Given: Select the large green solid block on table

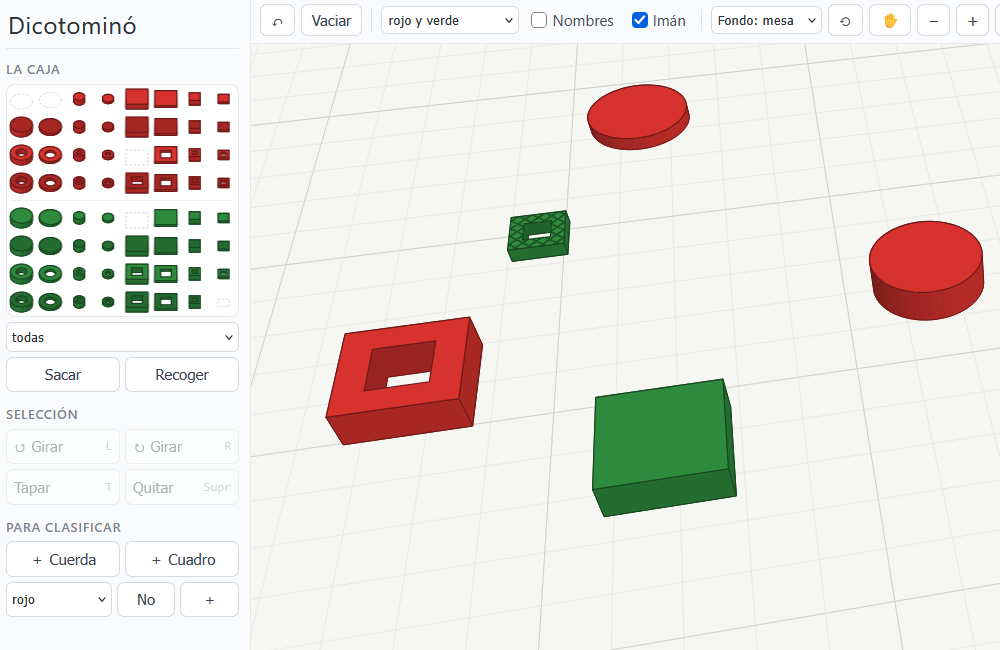Looking at the screenshot, I should (x=663, y=447).
